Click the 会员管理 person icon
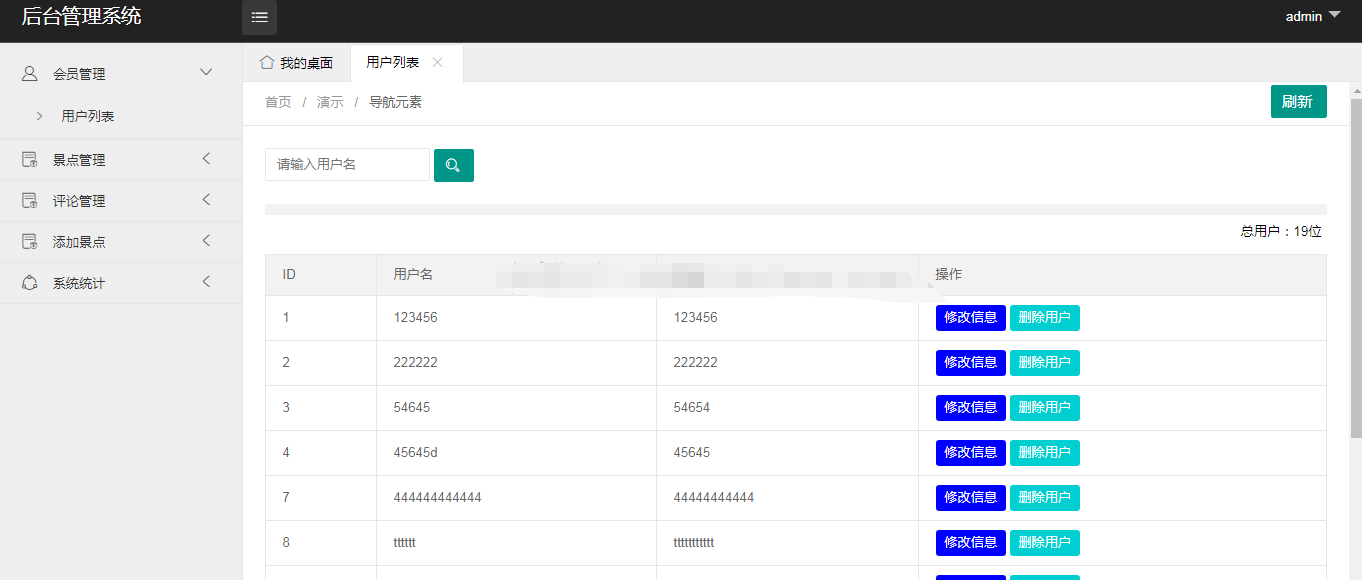The image size is (1362, 580). 30,73
